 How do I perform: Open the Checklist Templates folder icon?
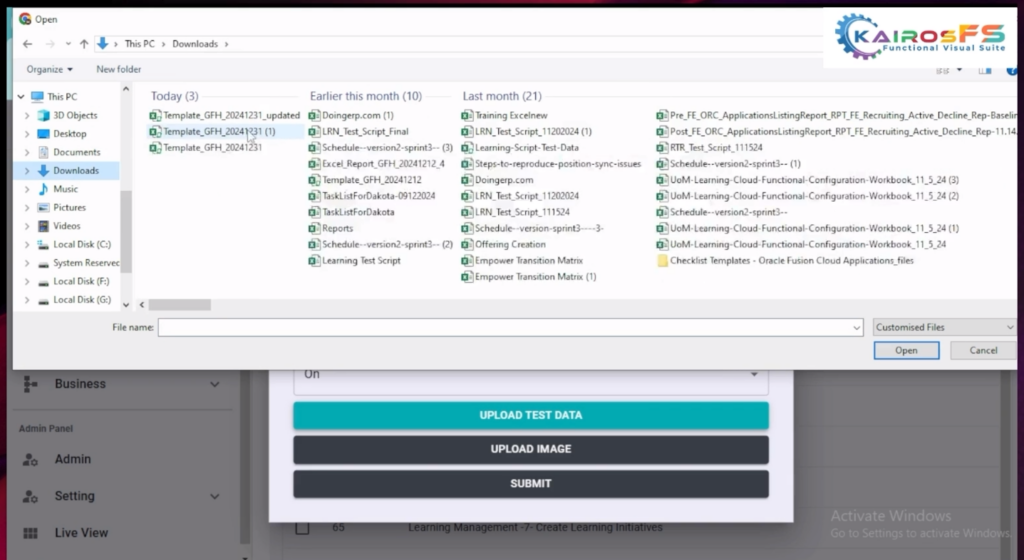662,261
